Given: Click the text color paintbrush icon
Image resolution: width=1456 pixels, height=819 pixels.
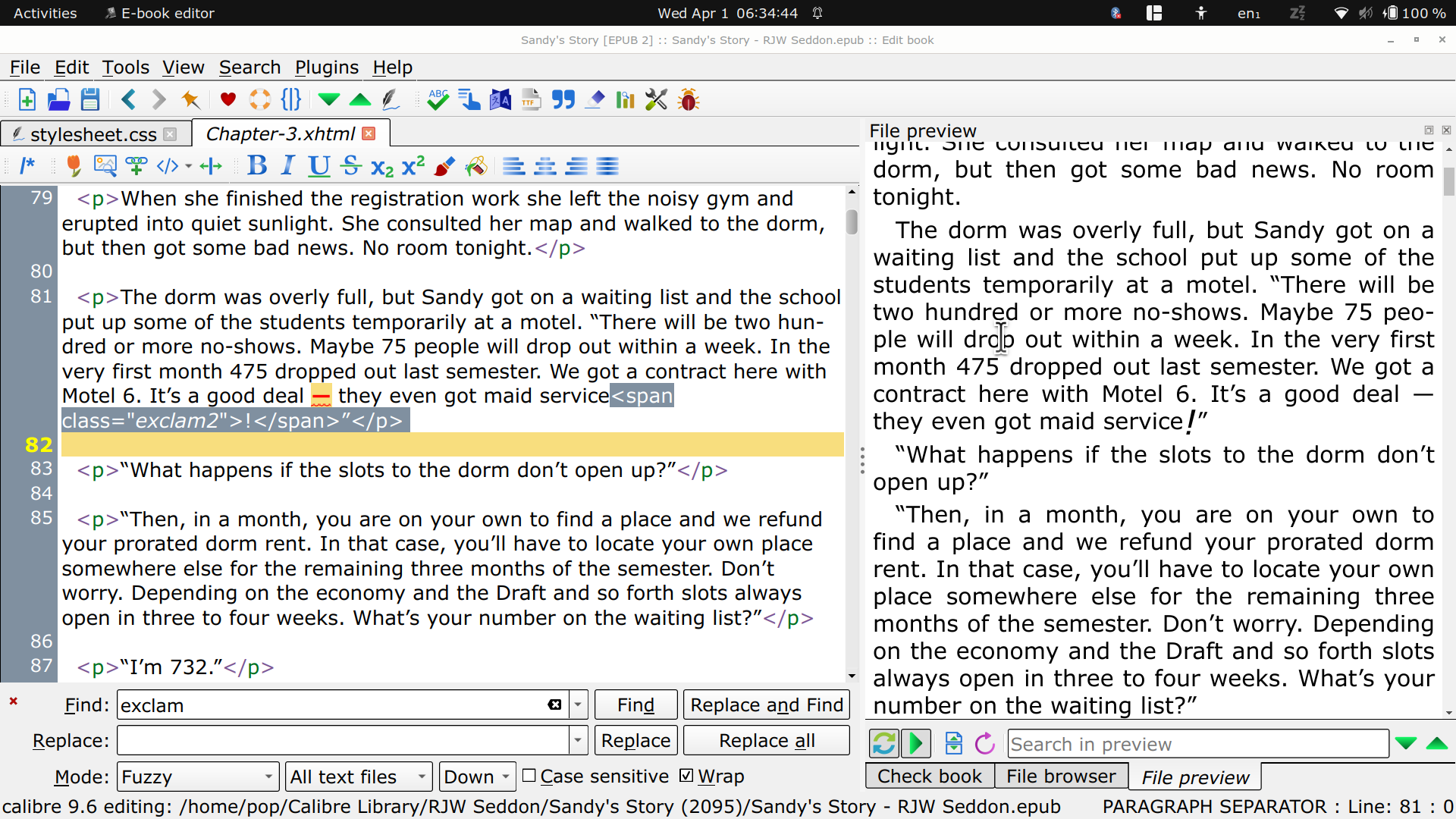Looking at the screenshot, I should pyautogui.click(x=445, y=166).
